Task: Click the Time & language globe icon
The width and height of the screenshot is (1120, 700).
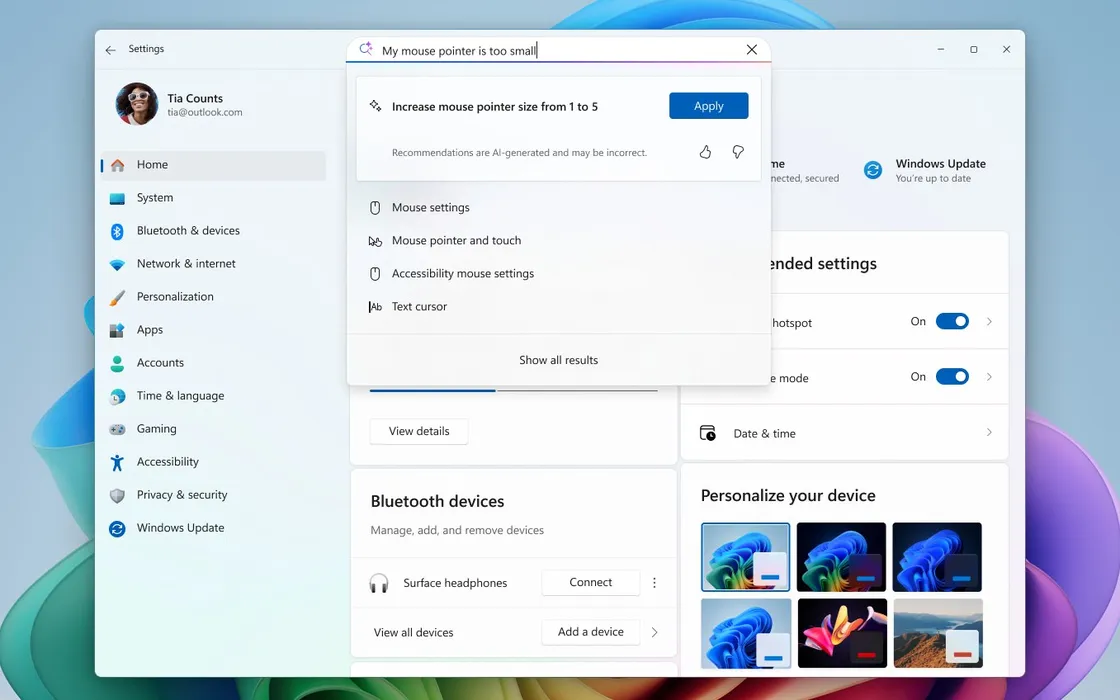Action: [117, 396]
